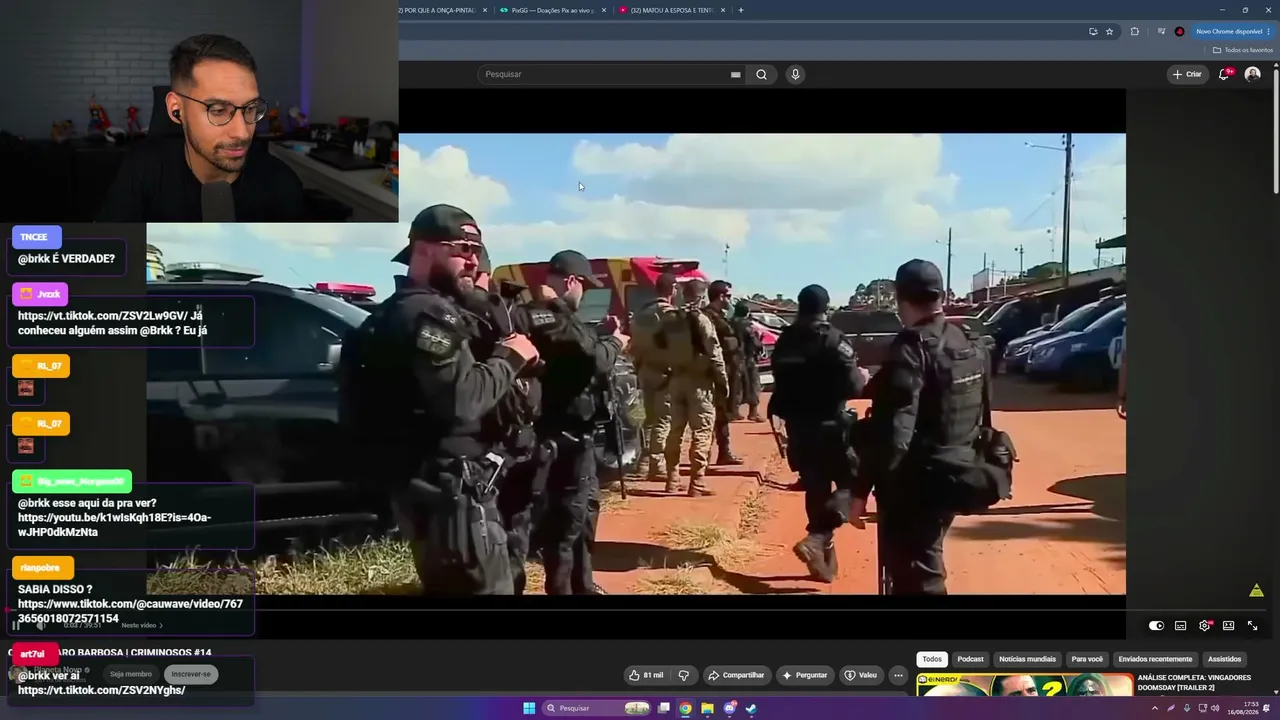This screenshot has width=1280, height=720.
Task: Click the Jvzxk chat username badge
Action: pos(40,294)
